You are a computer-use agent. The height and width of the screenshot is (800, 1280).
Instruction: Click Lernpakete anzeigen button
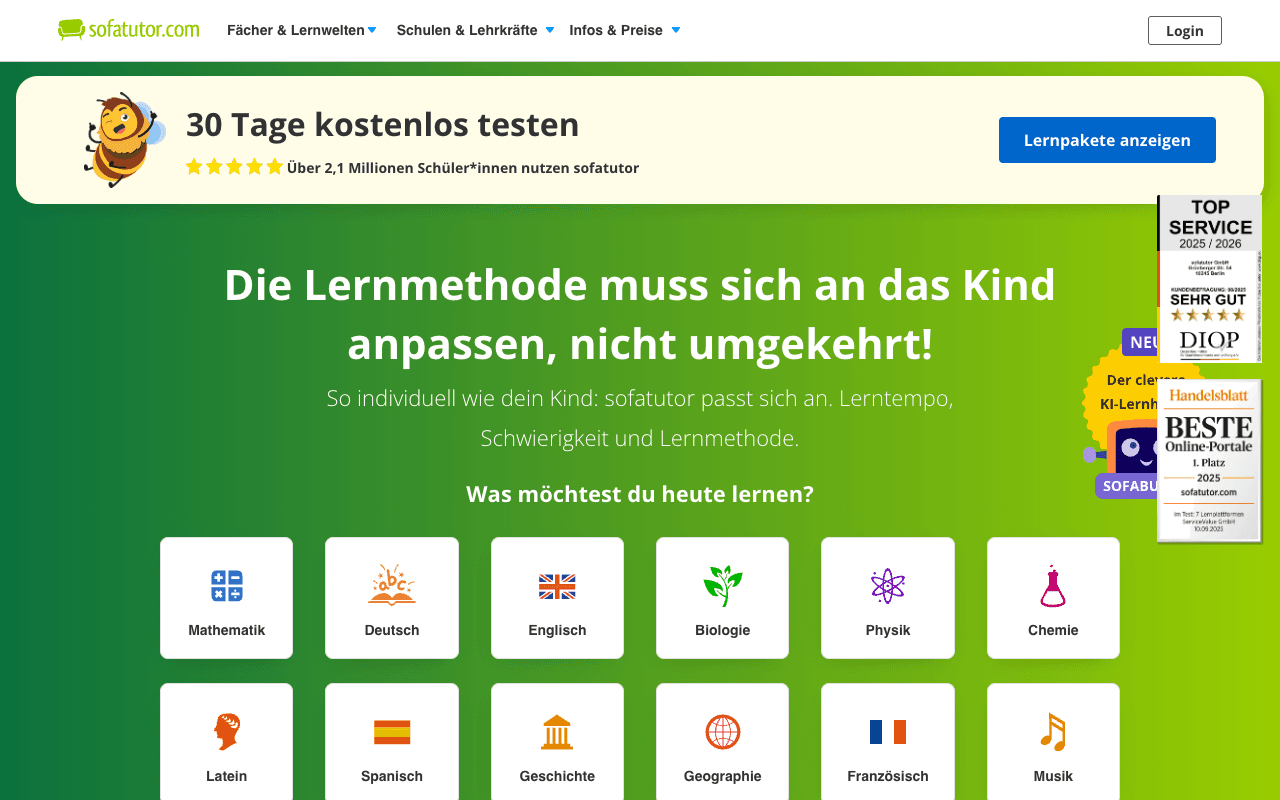[1107, 140]
